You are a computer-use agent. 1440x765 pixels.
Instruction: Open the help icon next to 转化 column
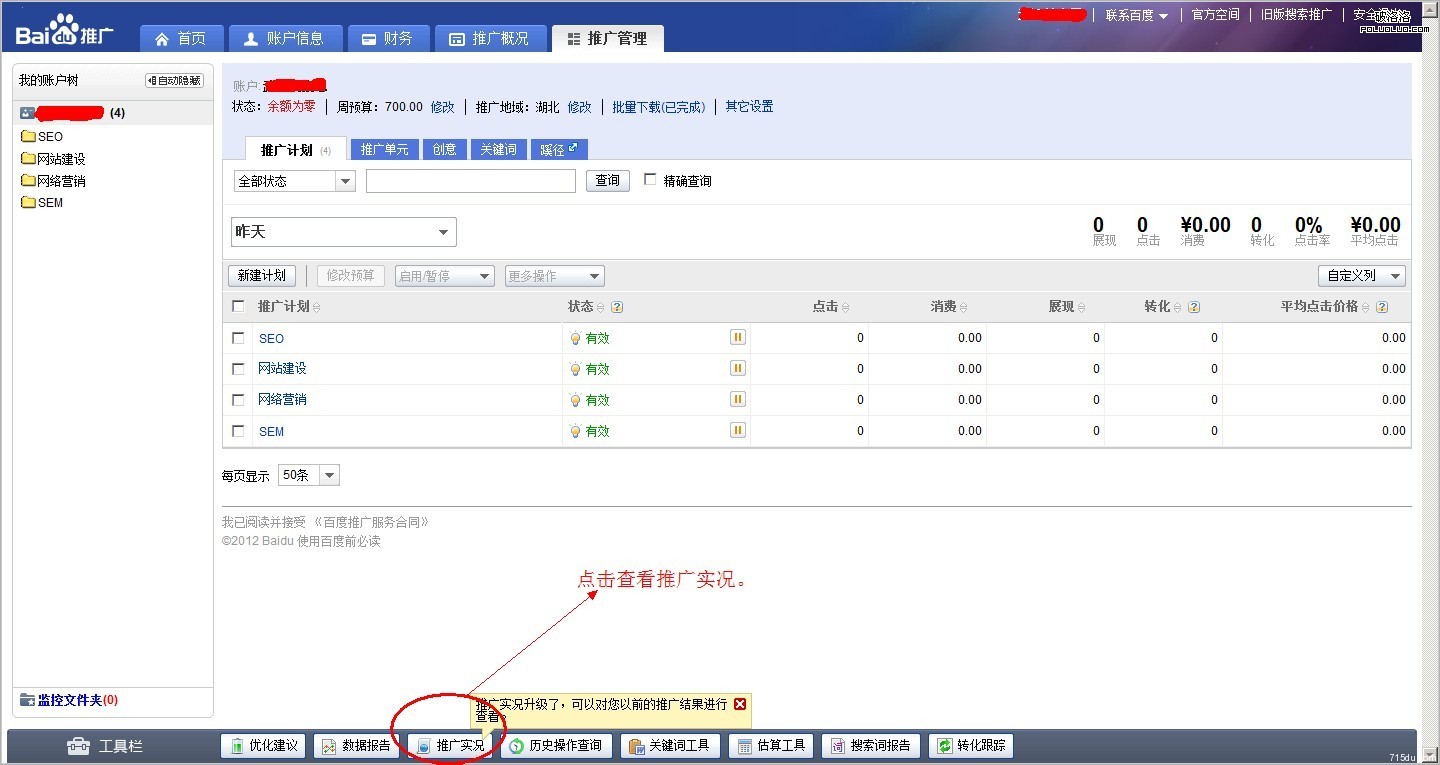[x=1194, y=307]
